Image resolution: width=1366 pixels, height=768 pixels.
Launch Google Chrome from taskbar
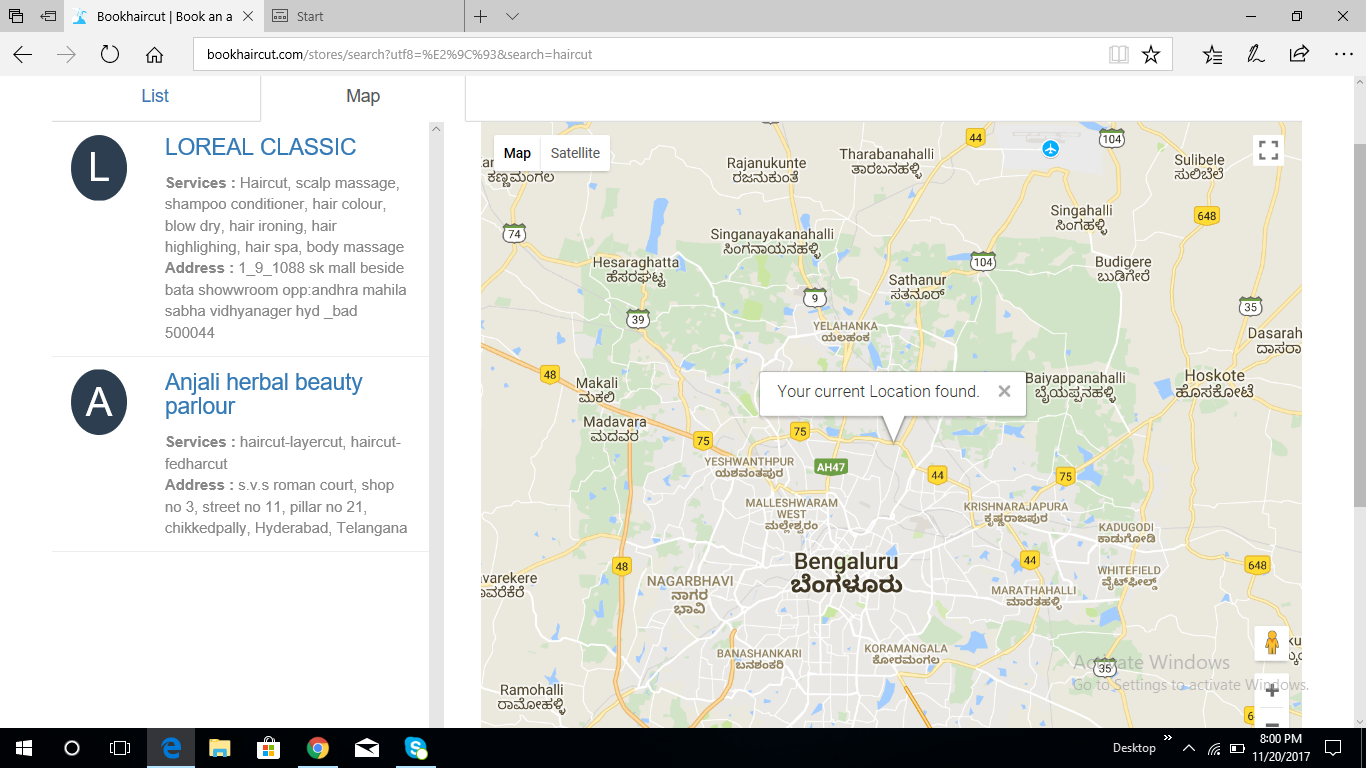click(x=318, y=748)
